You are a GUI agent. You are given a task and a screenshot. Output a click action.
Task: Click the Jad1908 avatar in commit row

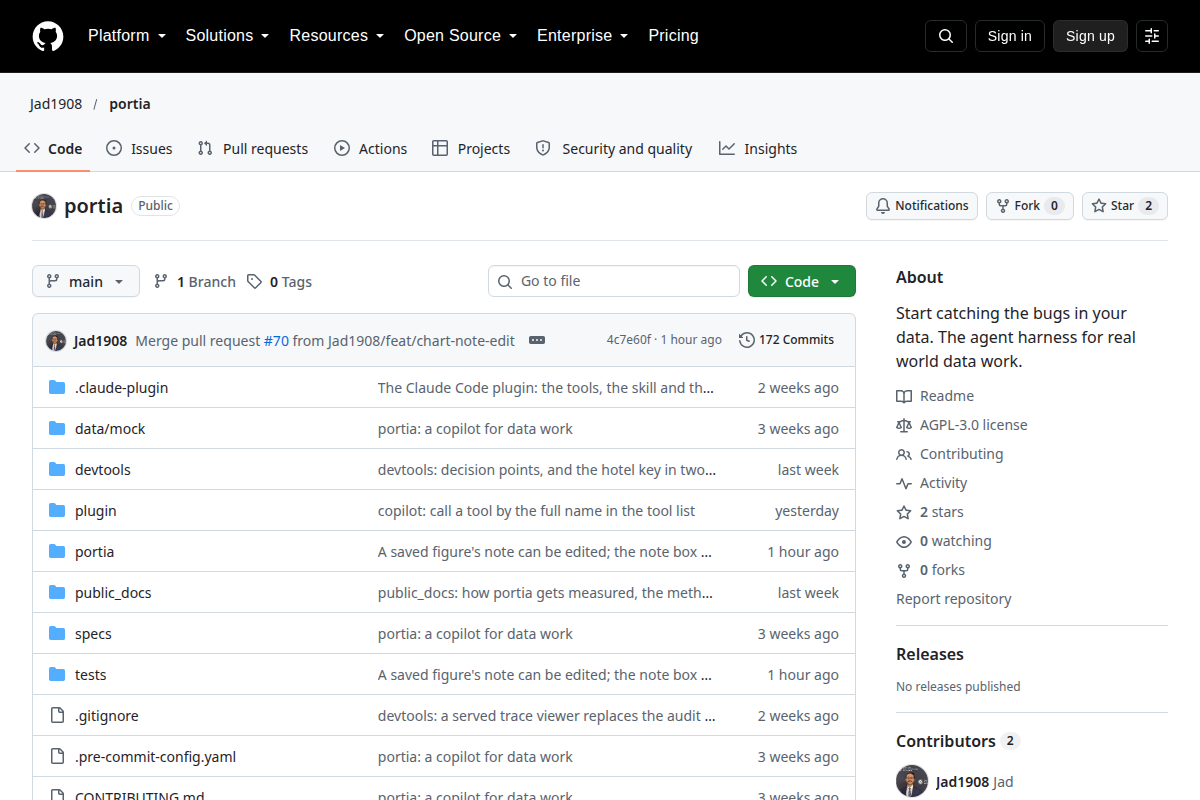coord(56,341)
